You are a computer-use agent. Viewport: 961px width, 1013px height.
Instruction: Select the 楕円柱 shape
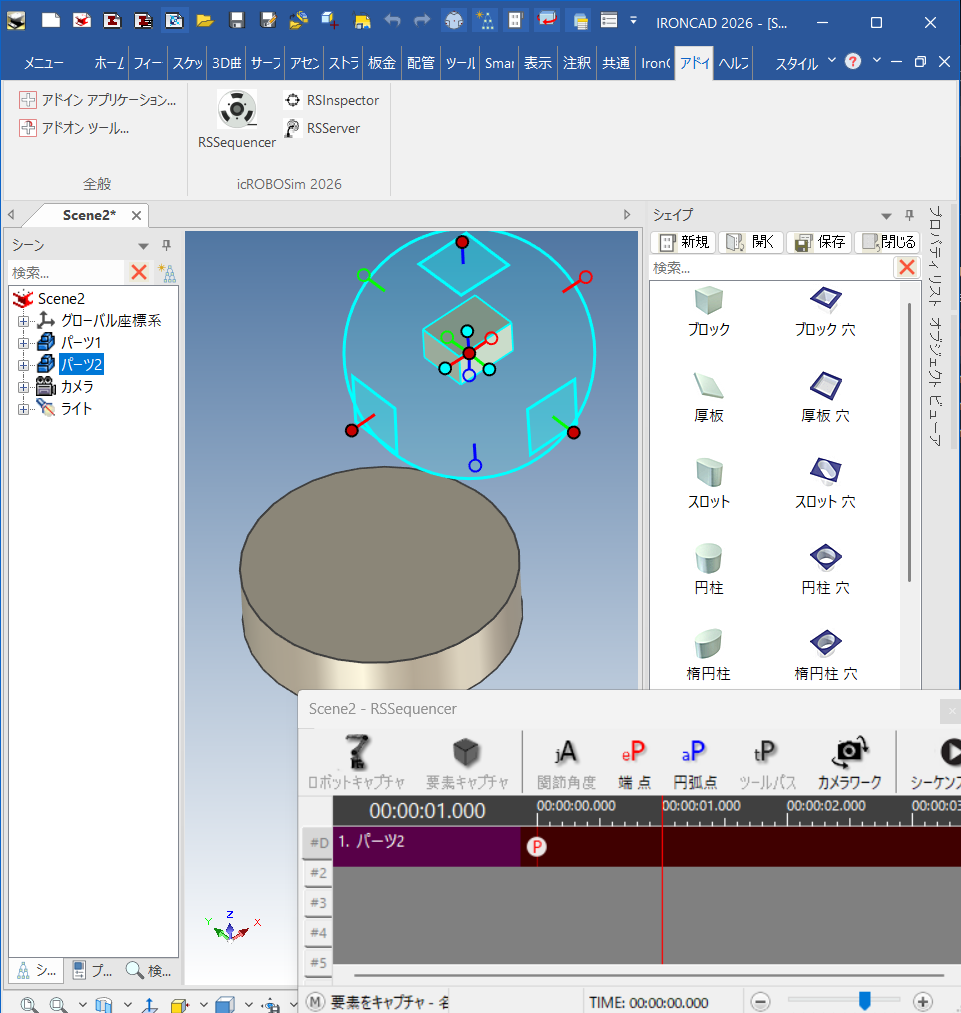[708, 655]
